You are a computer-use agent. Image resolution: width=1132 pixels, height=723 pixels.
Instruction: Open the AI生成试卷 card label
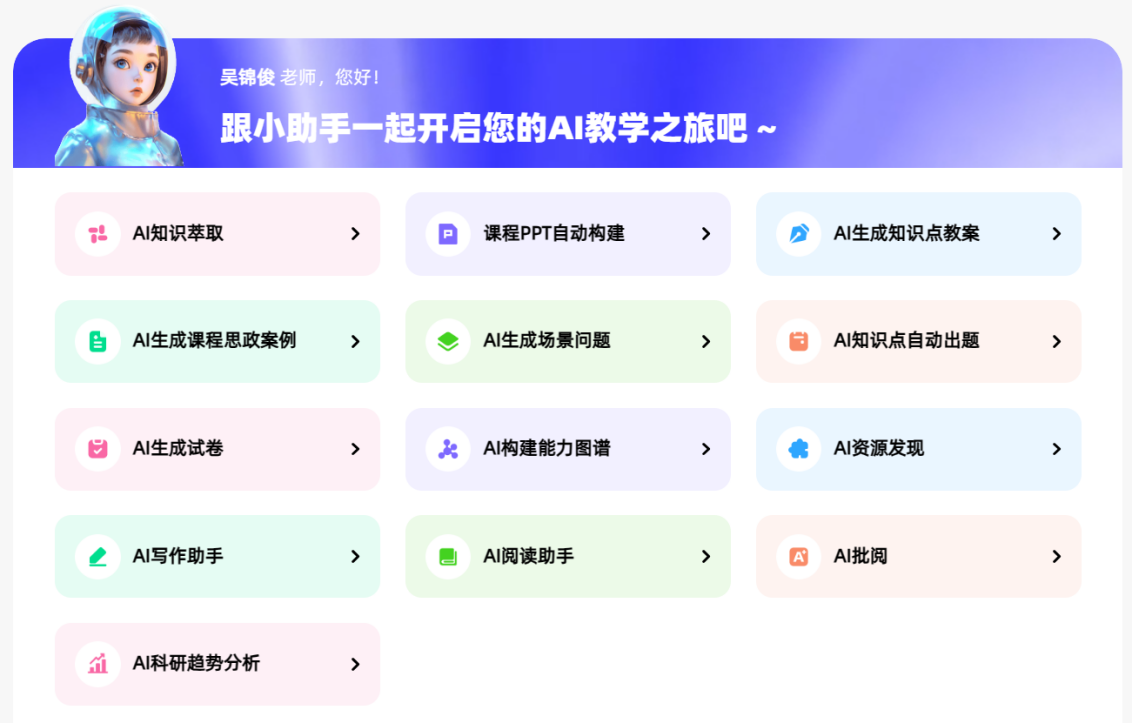pyautogui.click(x=178, y=449)
